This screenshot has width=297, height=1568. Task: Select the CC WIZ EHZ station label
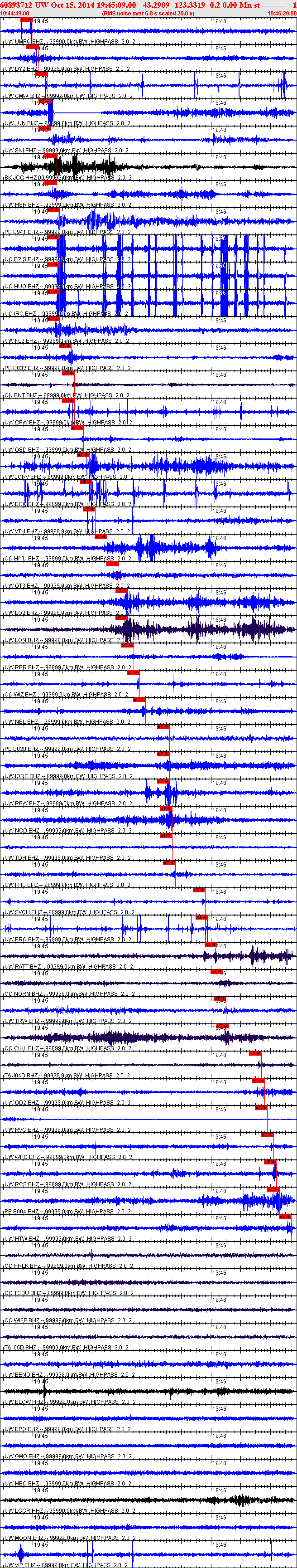(66, 695)
